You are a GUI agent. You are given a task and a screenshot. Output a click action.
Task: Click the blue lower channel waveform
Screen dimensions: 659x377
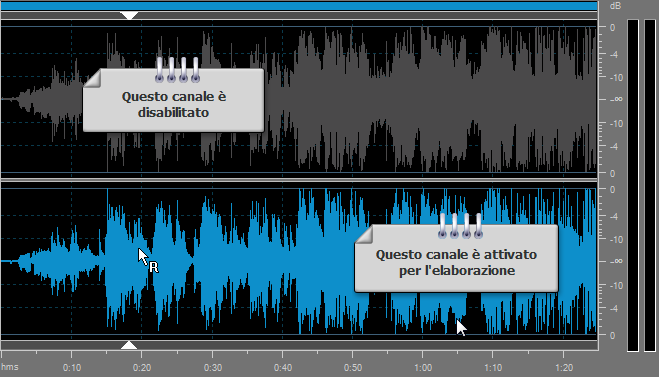[299, 261]
